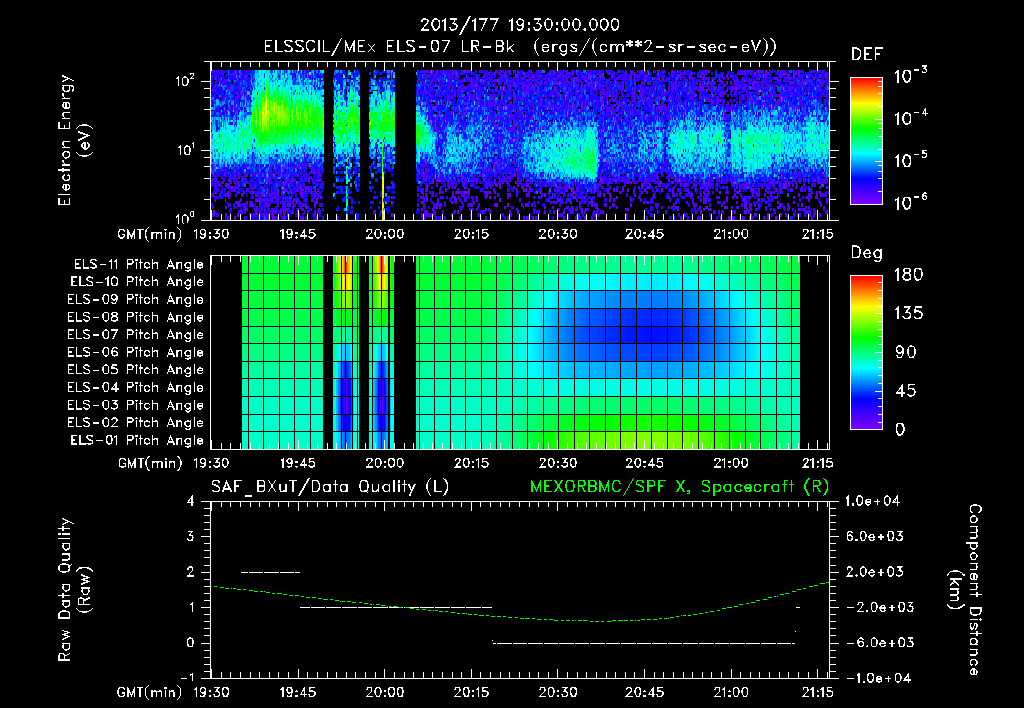
Task: Click the 6.0e+03 right axis value
Action: tap(875, 536)
